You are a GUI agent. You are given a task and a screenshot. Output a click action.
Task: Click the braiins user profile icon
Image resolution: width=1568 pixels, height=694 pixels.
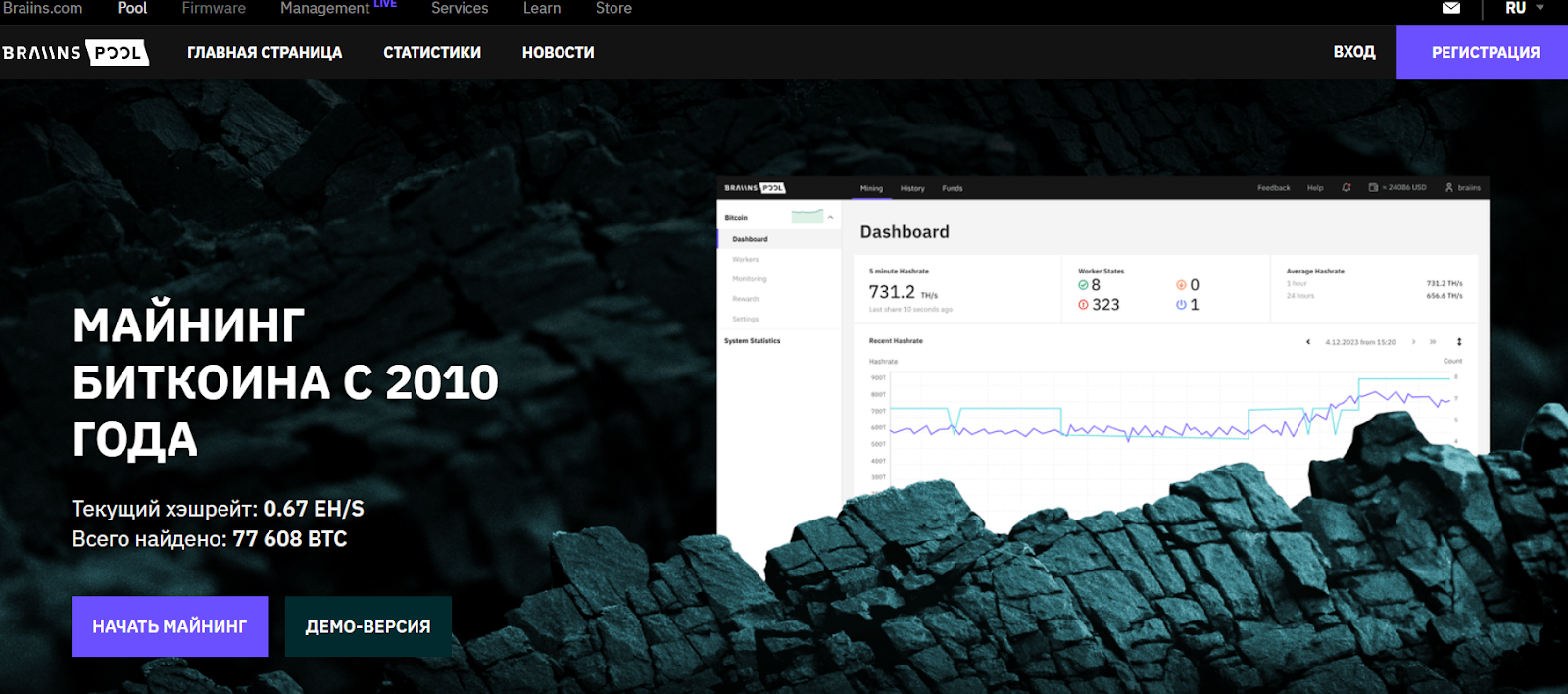coord(1449,187)
